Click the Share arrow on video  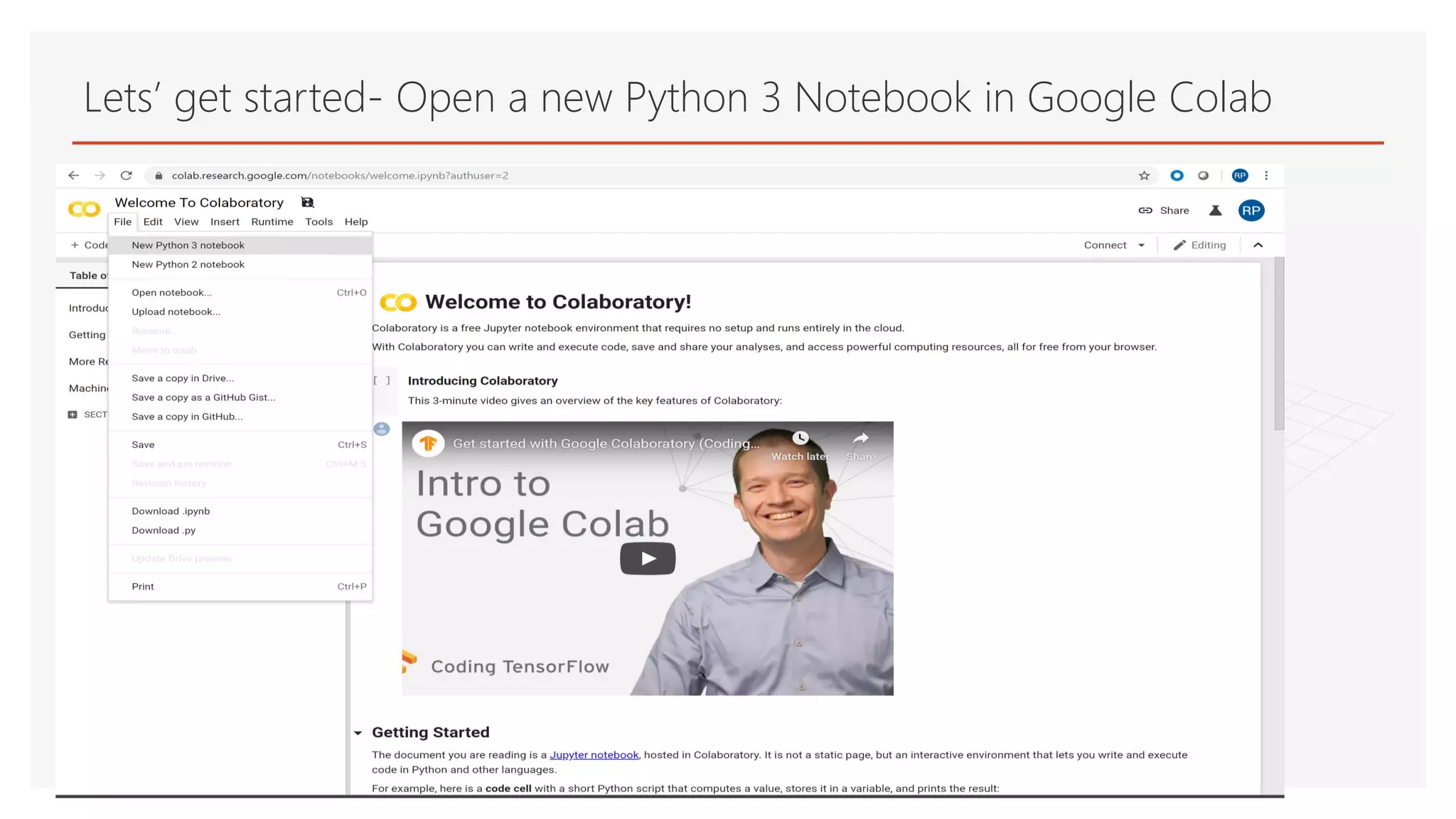[861, 438]
